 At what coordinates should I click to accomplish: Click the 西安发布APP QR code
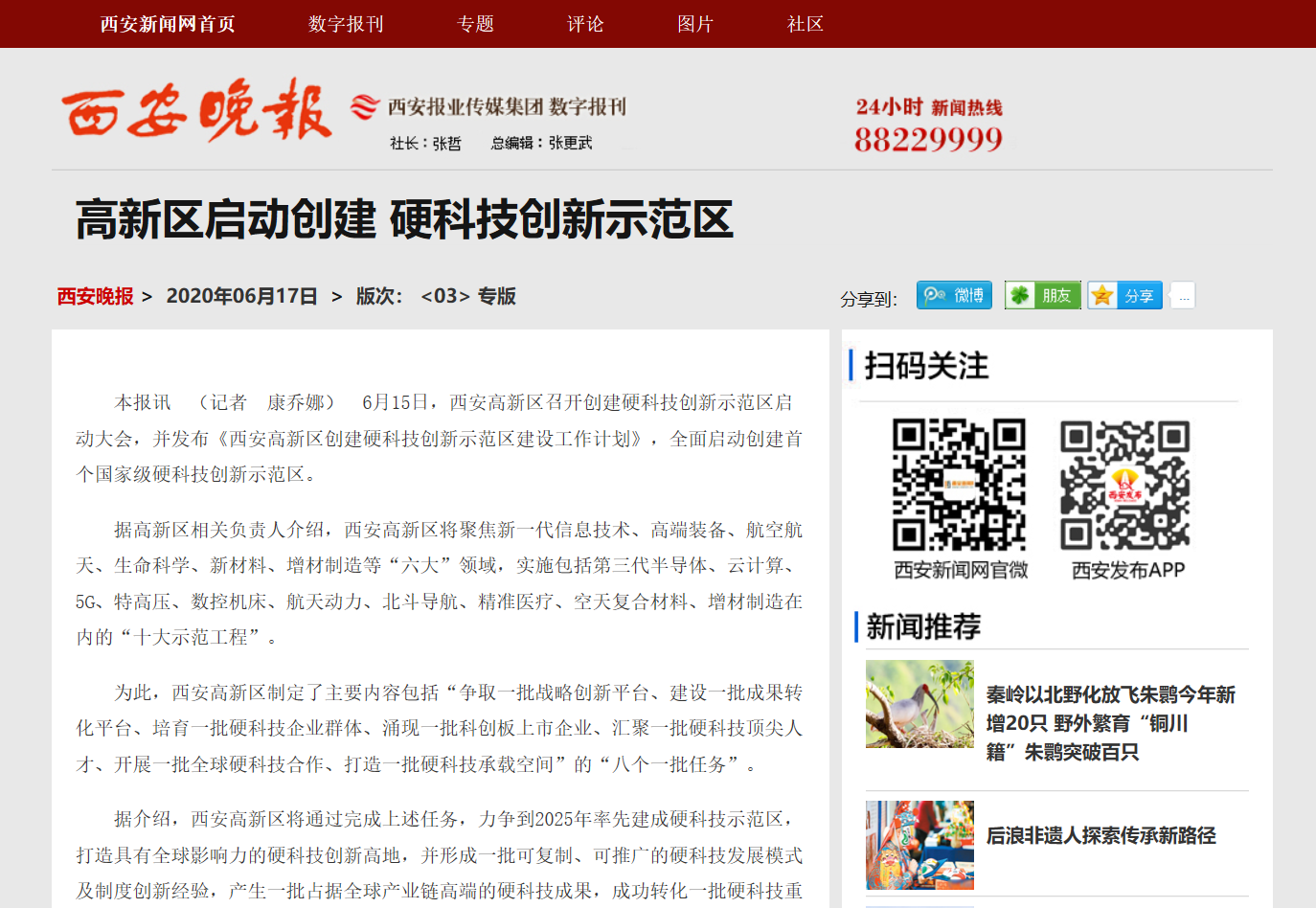pos(1125,485)
